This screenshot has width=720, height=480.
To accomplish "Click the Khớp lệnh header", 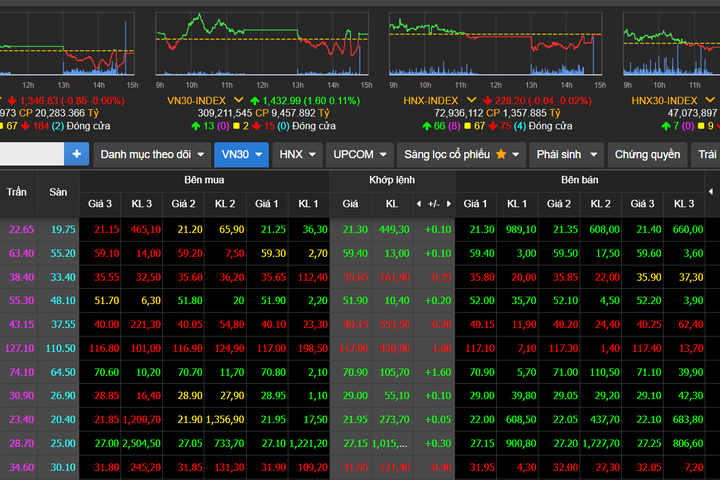I will 392,180.
